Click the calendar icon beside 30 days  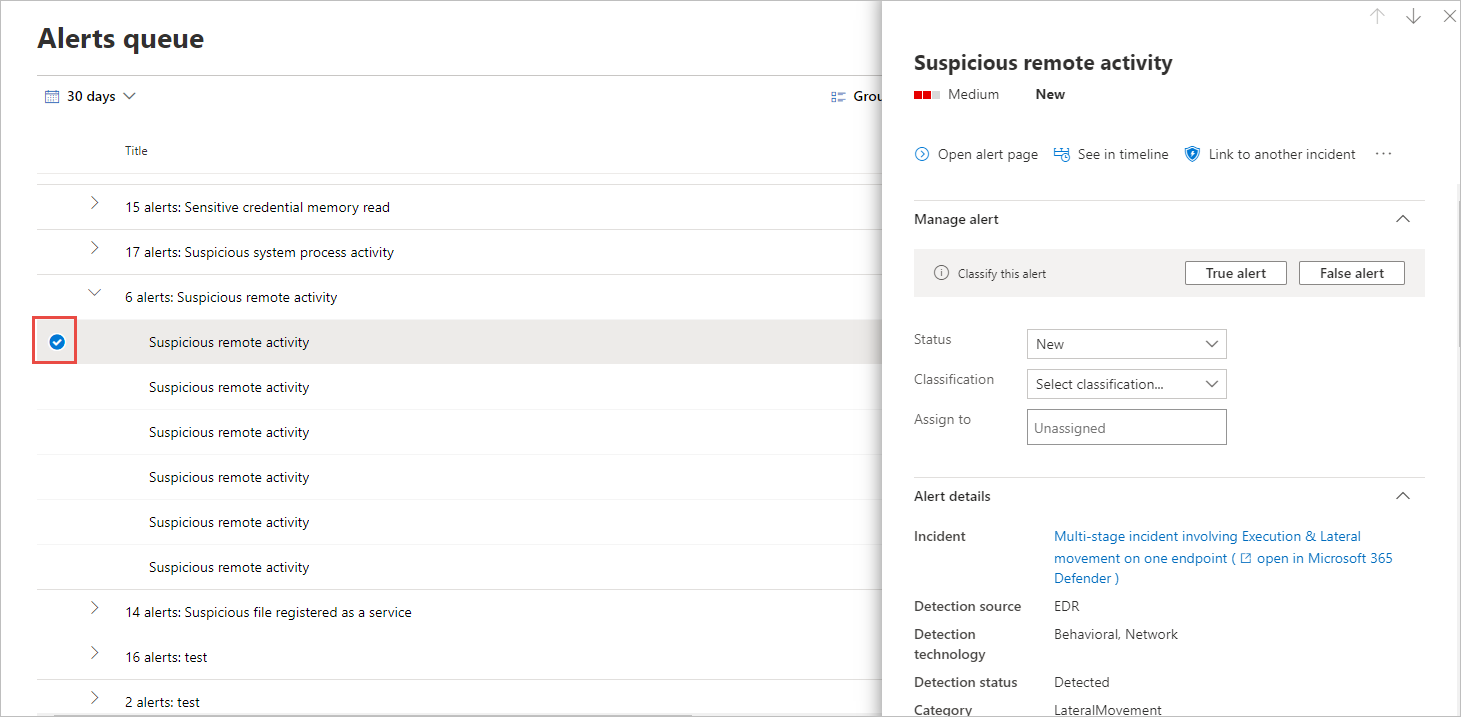[52, 97]
